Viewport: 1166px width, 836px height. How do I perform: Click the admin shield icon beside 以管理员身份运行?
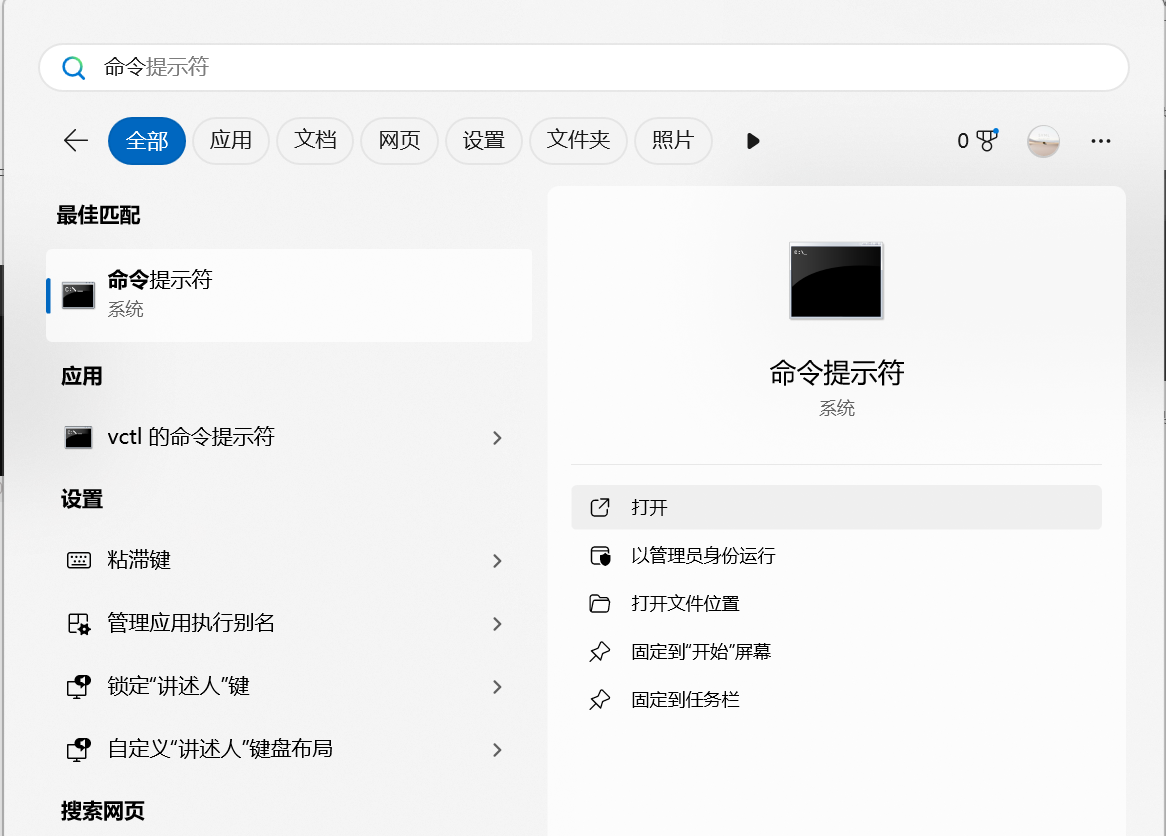pos(599,555)
